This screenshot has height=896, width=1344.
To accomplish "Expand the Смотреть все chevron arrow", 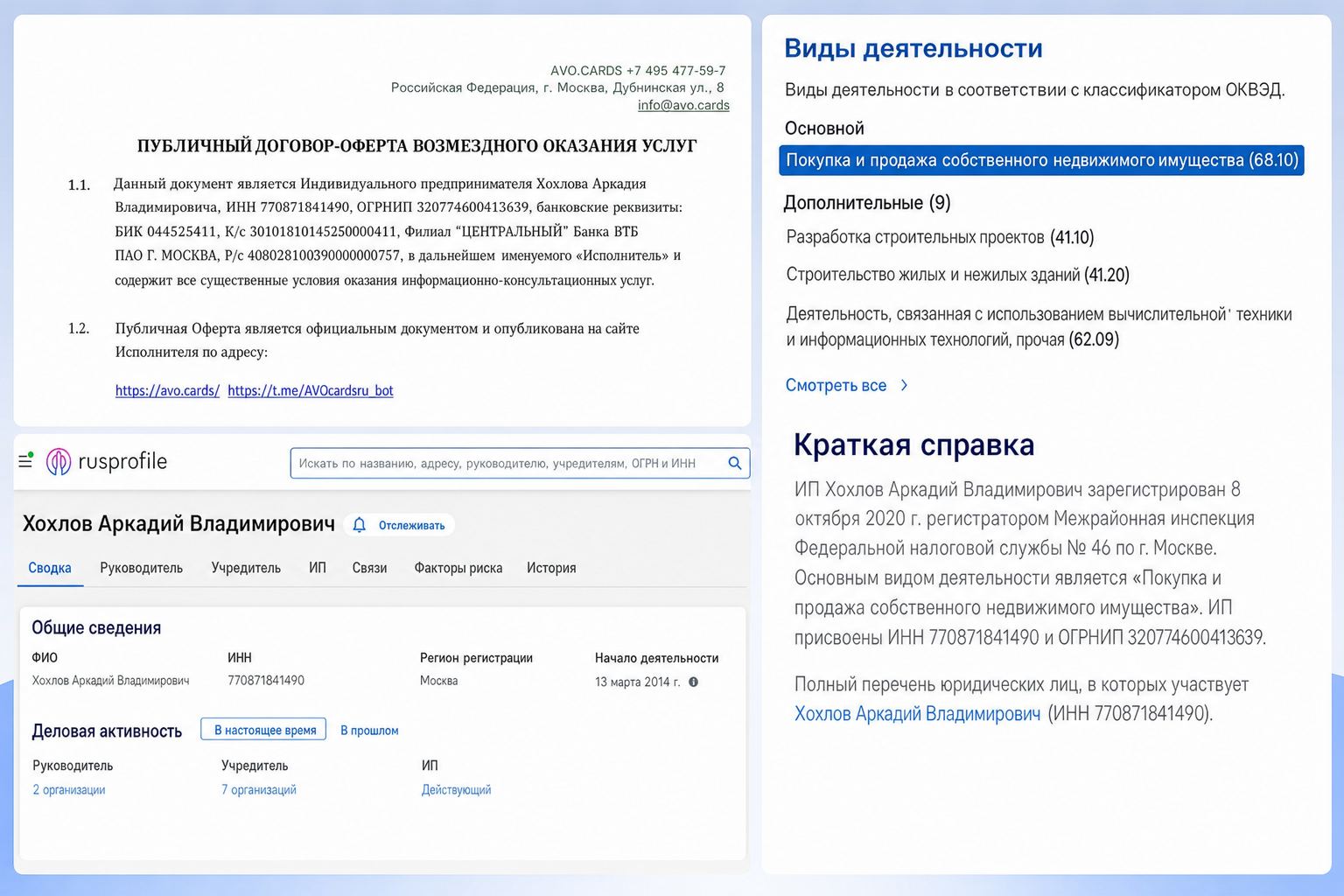I will pyautogui.click(x=904, y=385).
